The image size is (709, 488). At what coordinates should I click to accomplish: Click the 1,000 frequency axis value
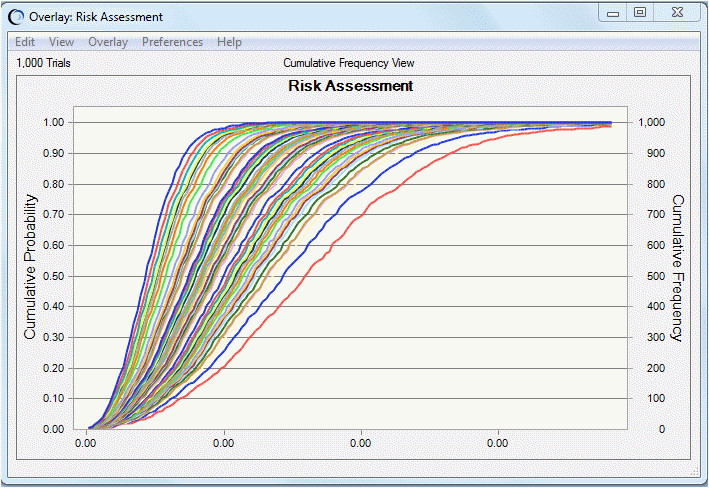point(652,122)
